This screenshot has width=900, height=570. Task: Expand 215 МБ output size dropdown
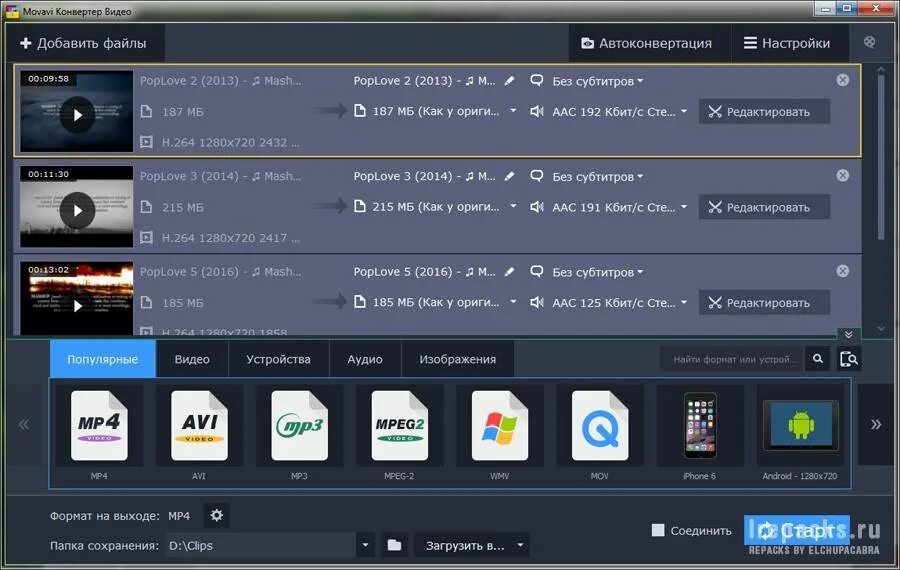coord(513,206)
